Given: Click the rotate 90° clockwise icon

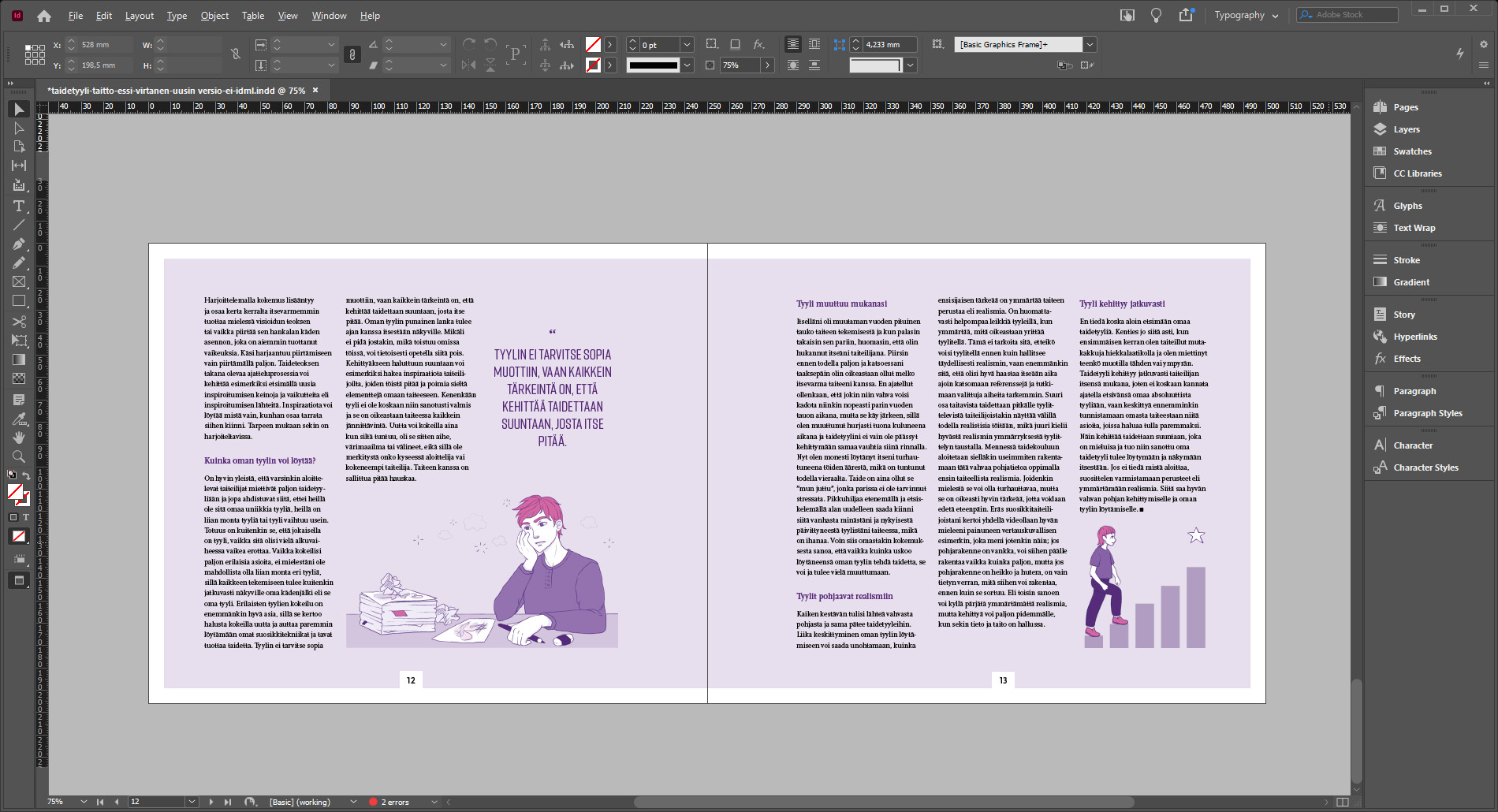Looking at the screenshot, I should point(469,44).
